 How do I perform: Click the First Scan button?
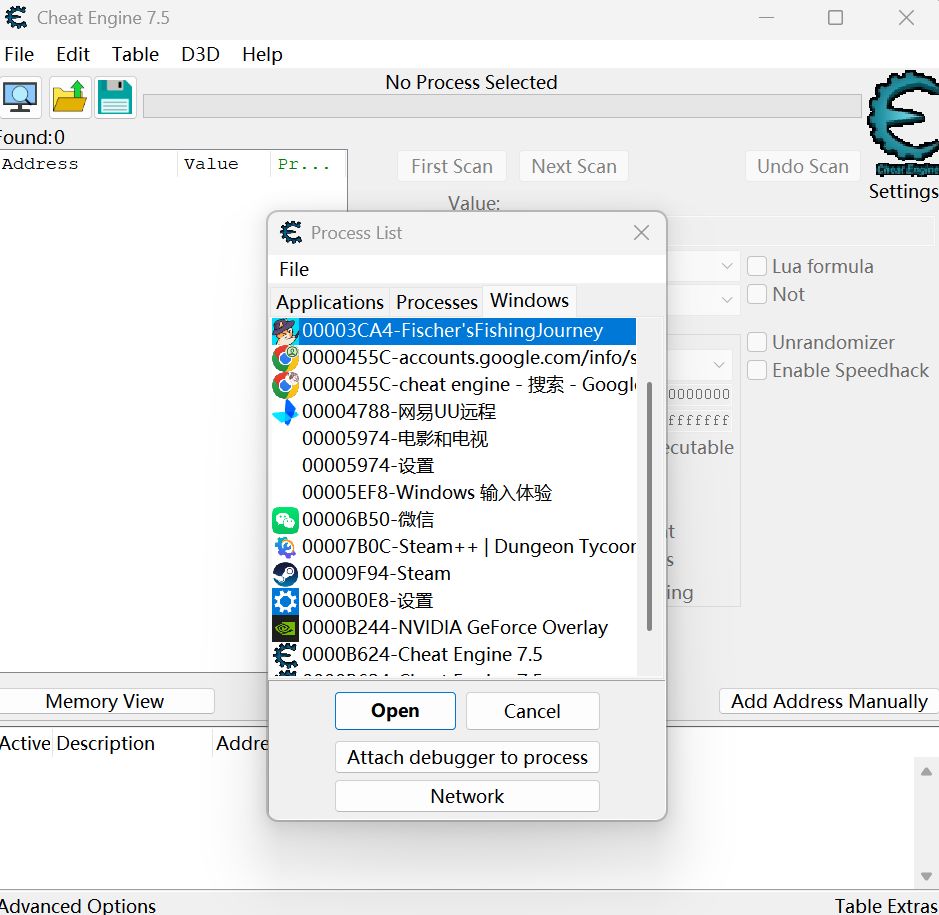452,166
